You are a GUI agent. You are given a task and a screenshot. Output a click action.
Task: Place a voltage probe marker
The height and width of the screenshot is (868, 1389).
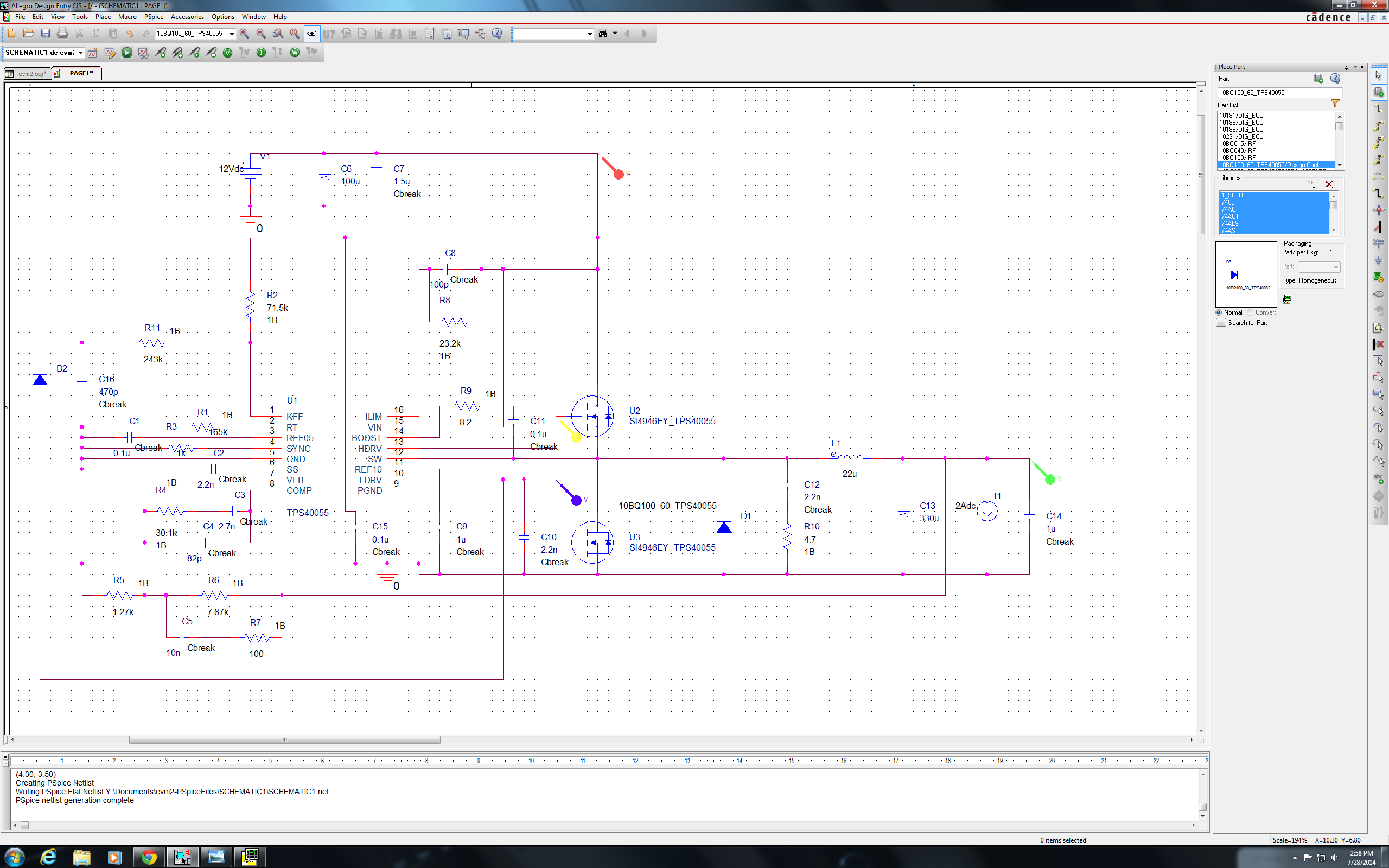pos(161,53)
